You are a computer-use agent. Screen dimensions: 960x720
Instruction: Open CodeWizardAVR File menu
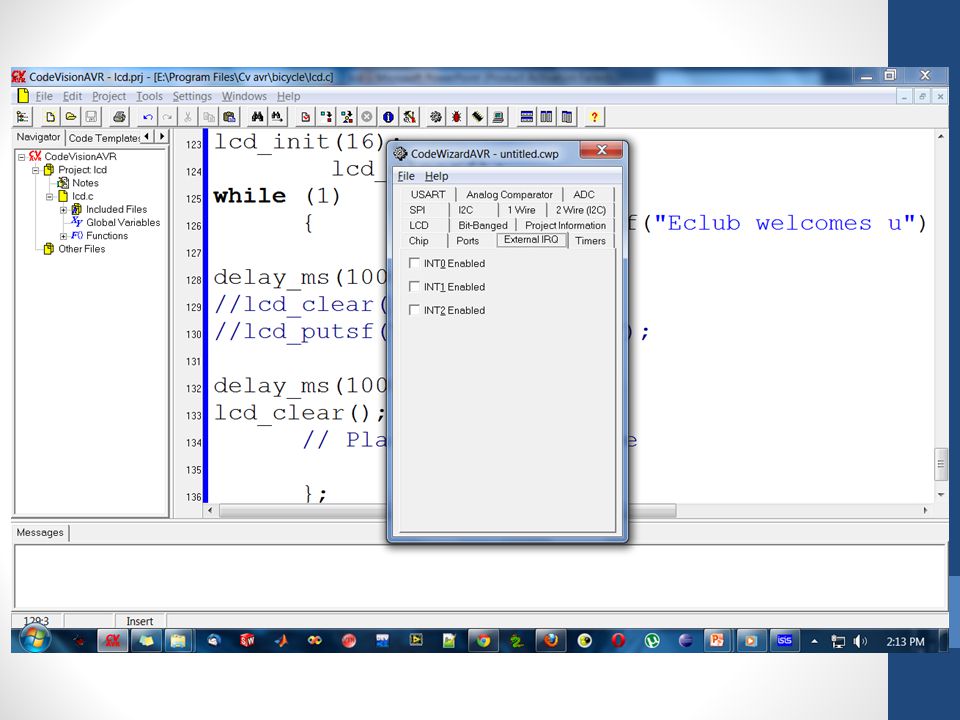coord(406,176)
